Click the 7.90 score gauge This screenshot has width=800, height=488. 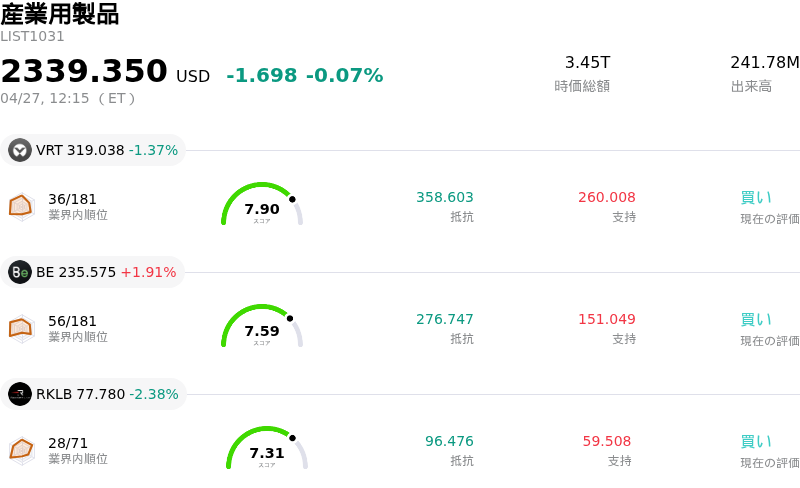click(262, 206)
